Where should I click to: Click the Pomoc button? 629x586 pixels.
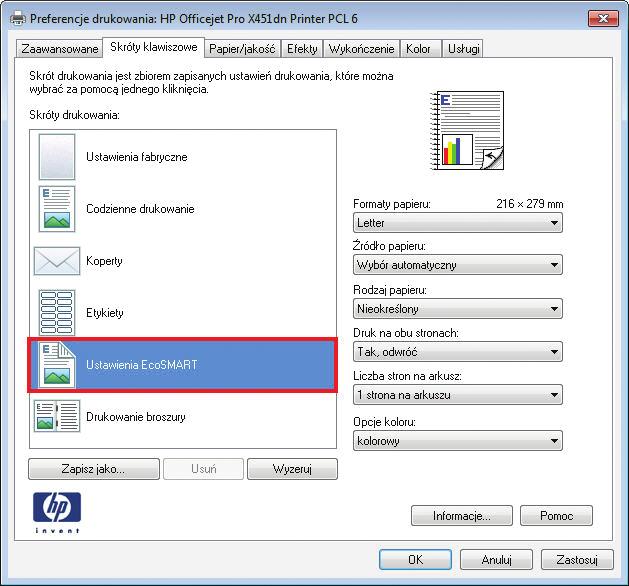click(556, 515)
